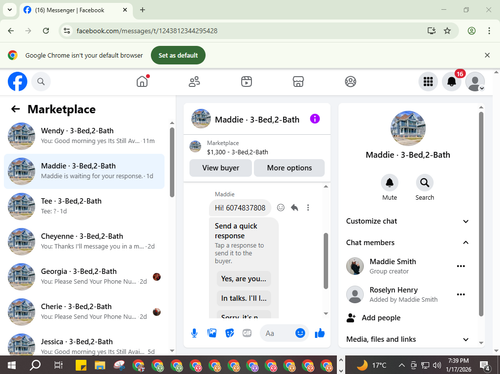Expand the Customize chat section
500x374 pixels.
pos(407,221)
